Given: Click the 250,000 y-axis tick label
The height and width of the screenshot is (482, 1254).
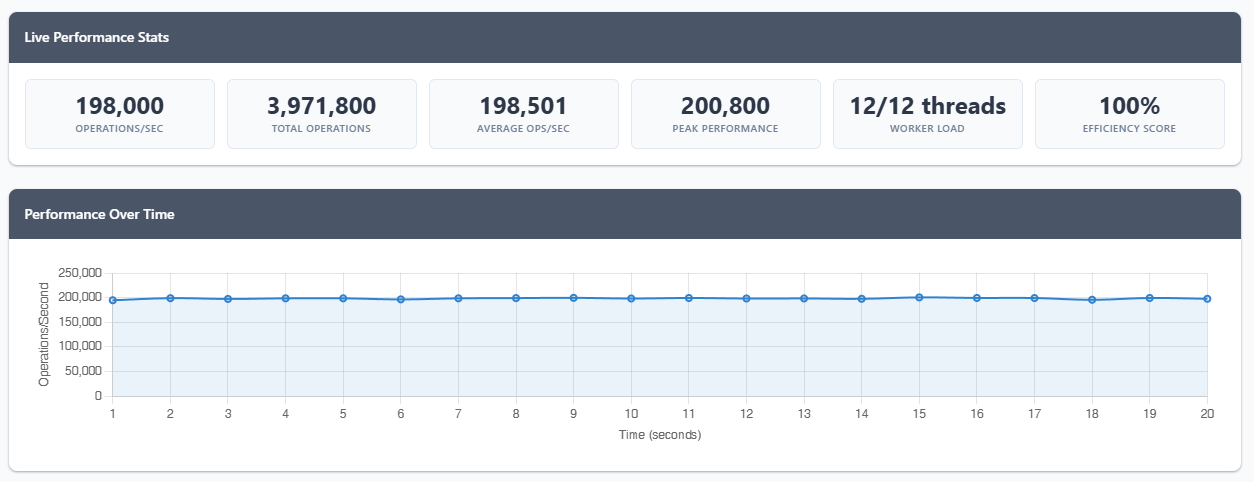Looking at the screenshot, I should pos(81,273).
